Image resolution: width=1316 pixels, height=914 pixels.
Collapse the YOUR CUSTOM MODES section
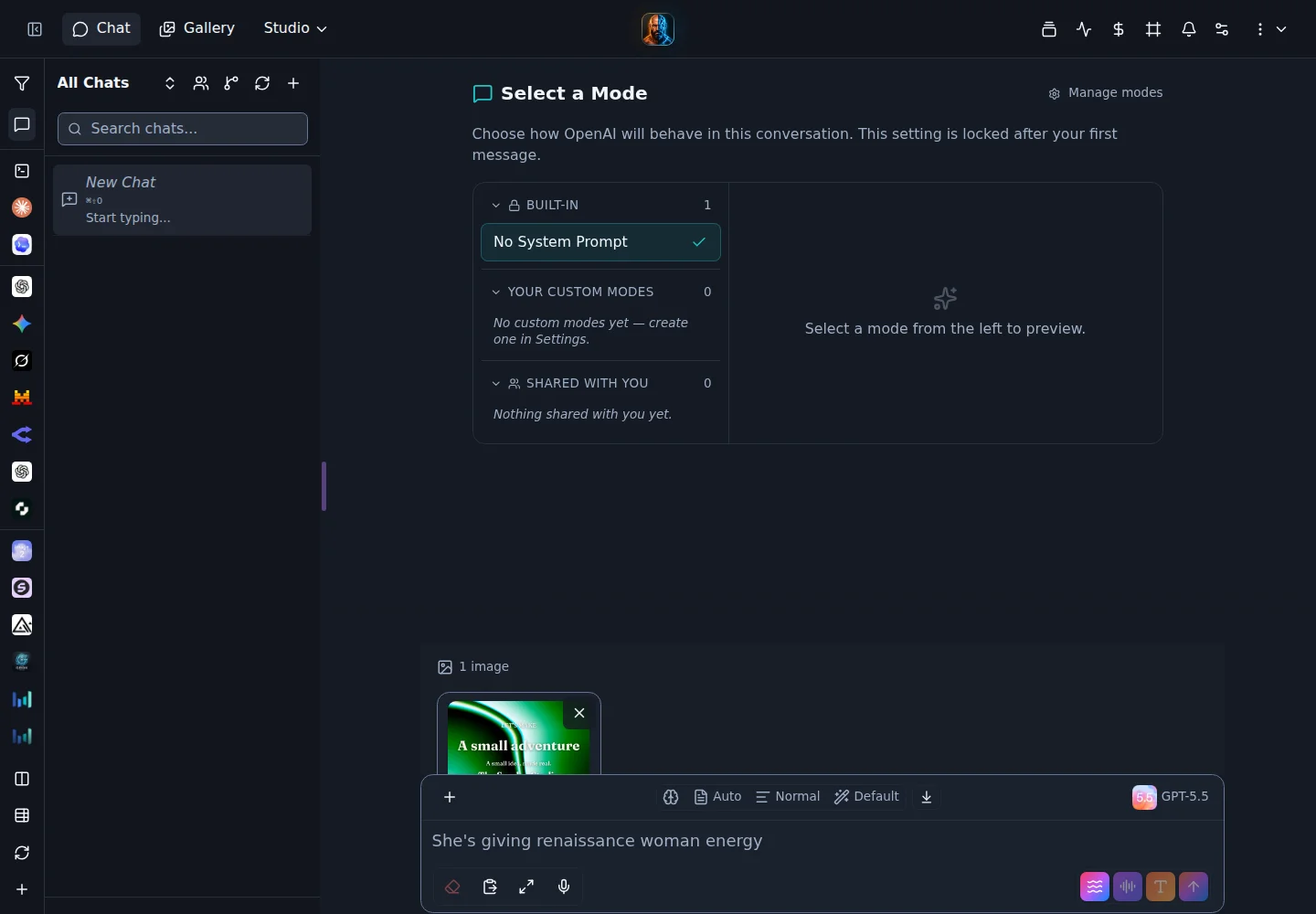tap(496, 292)
